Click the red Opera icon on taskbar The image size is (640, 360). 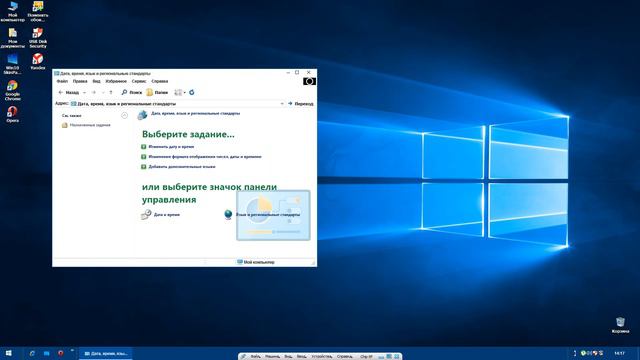click(60, 353)
